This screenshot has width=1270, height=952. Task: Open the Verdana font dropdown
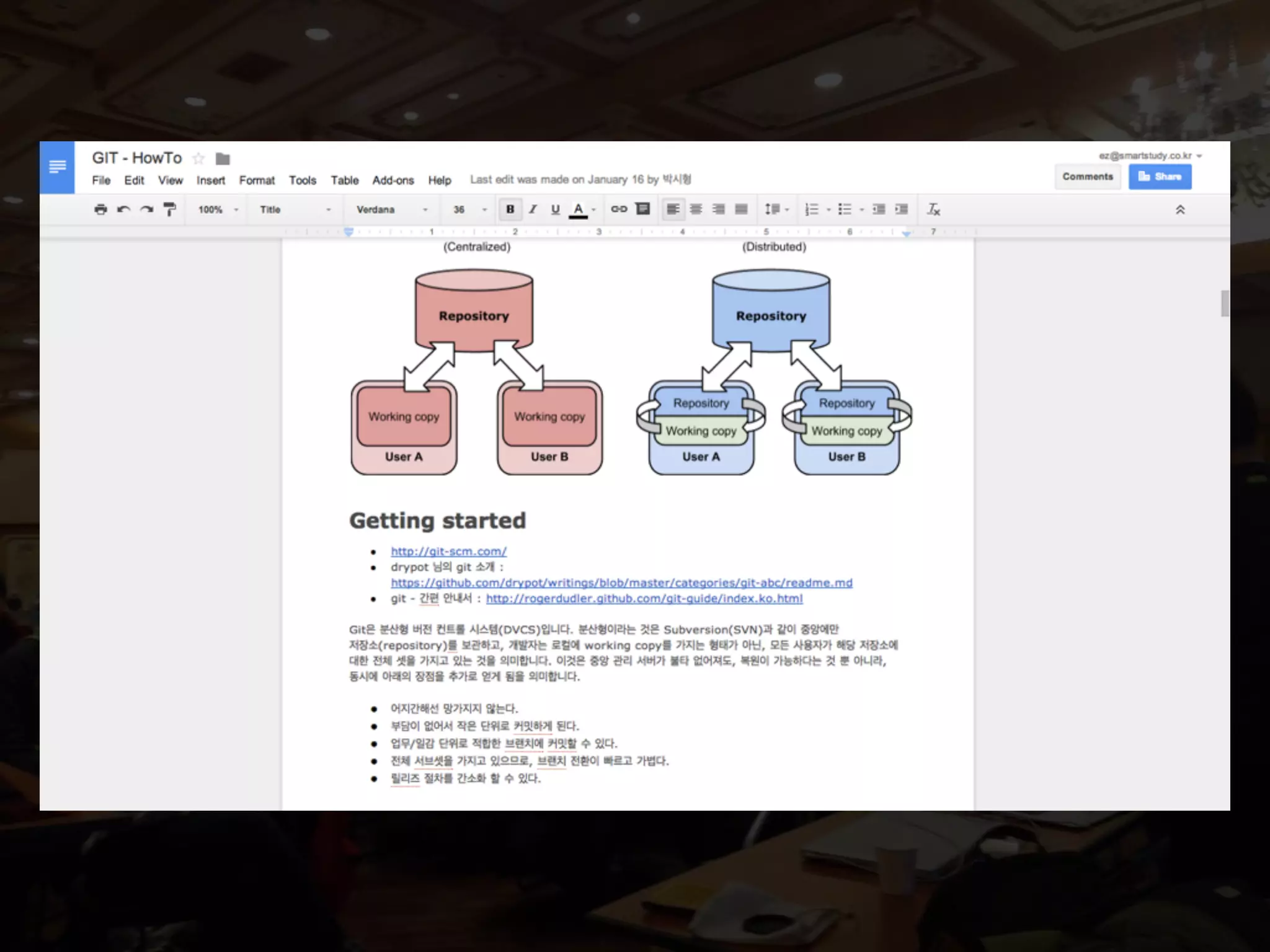point(391,209)
